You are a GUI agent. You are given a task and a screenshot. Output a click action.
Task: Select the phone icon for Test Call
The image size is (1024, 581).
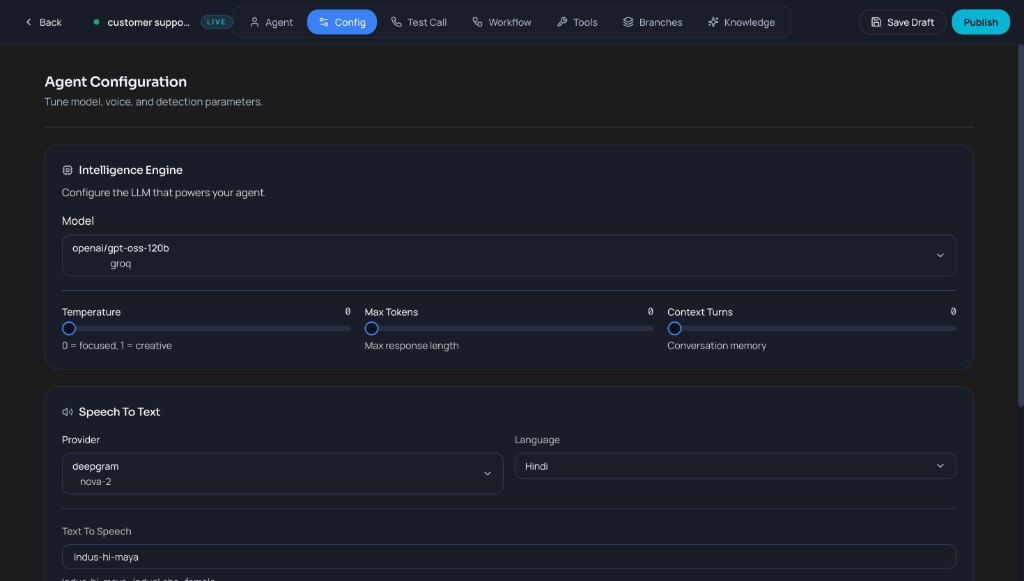coord(397,21)
